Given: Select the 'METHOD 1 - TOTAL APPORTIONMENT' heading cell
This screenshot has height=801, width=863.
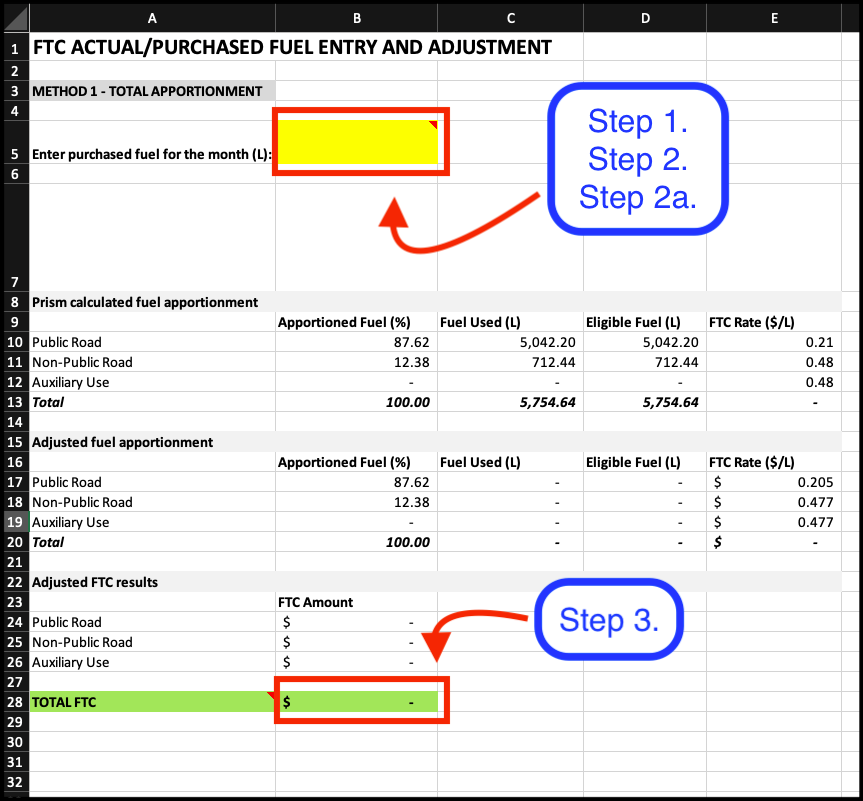Looking at the screenshot, I should click(x=150, y=90).
